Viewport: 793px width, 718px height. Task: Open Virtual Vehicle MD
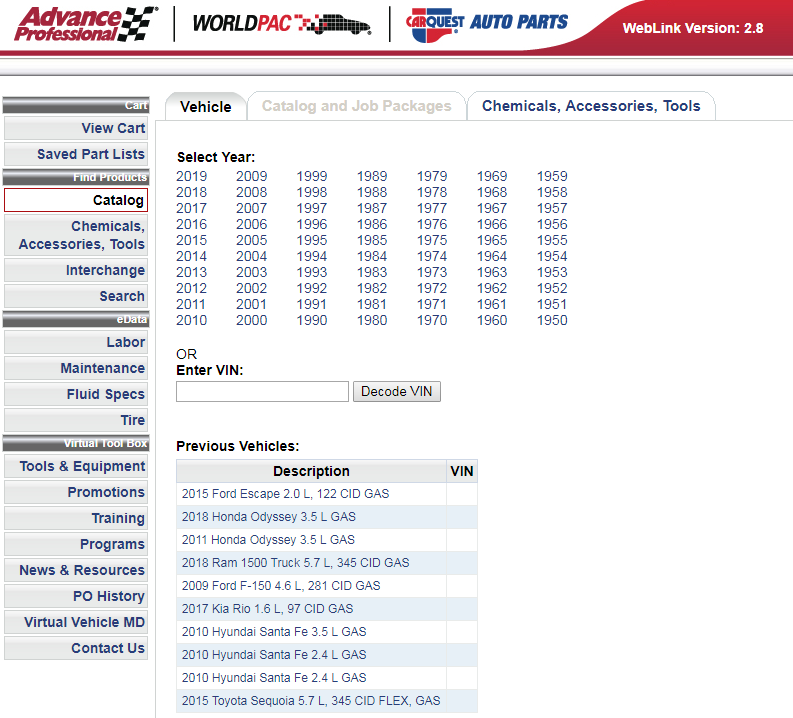(76, 622)
